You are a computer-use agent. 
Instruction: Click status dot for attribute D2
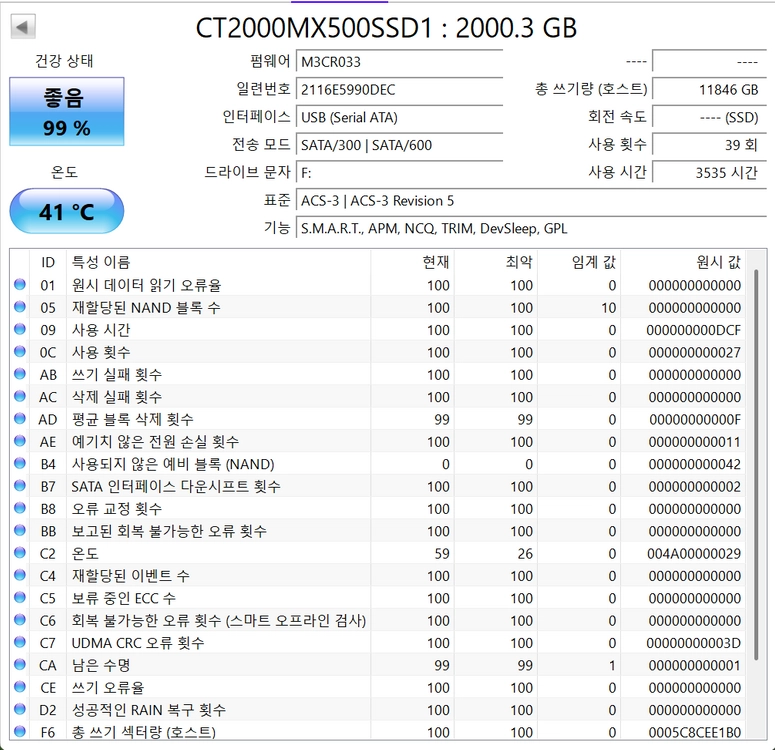click(20, 709)
